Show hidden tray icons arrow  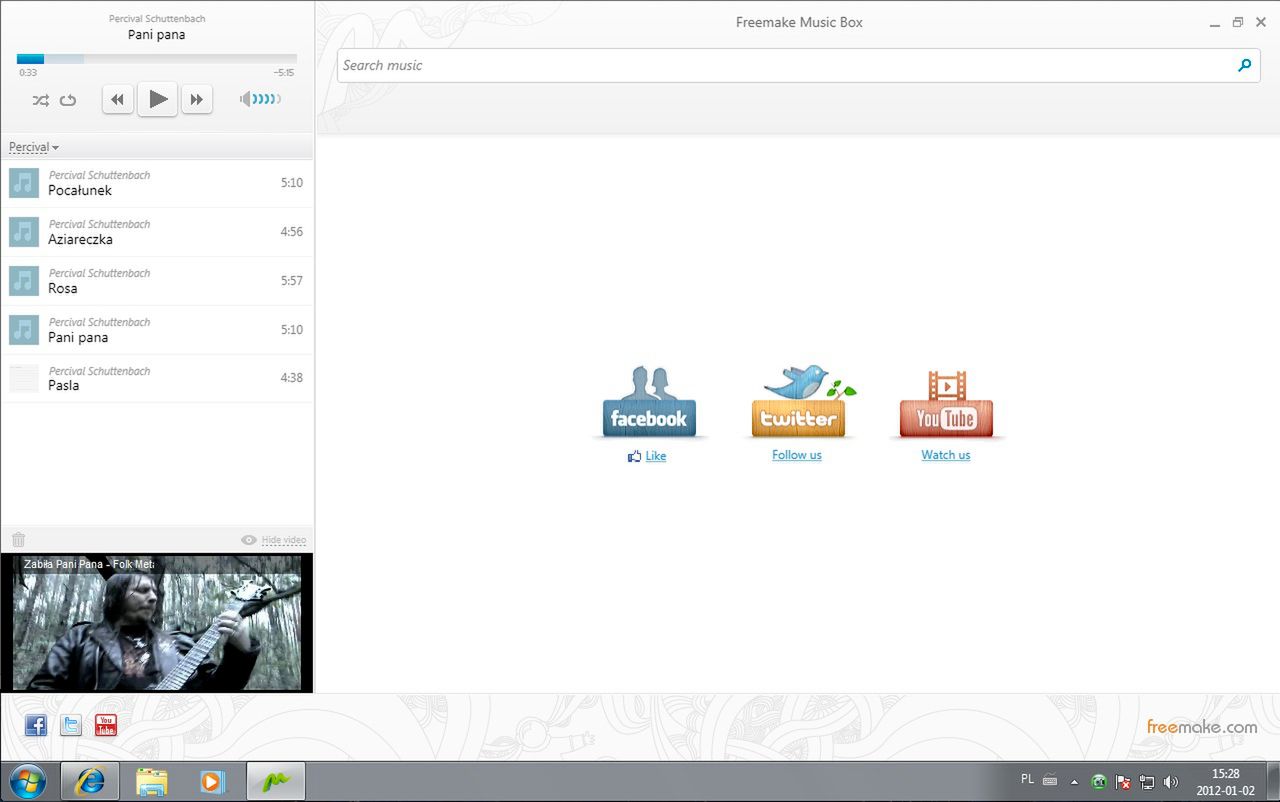[x=1074, y=782]
